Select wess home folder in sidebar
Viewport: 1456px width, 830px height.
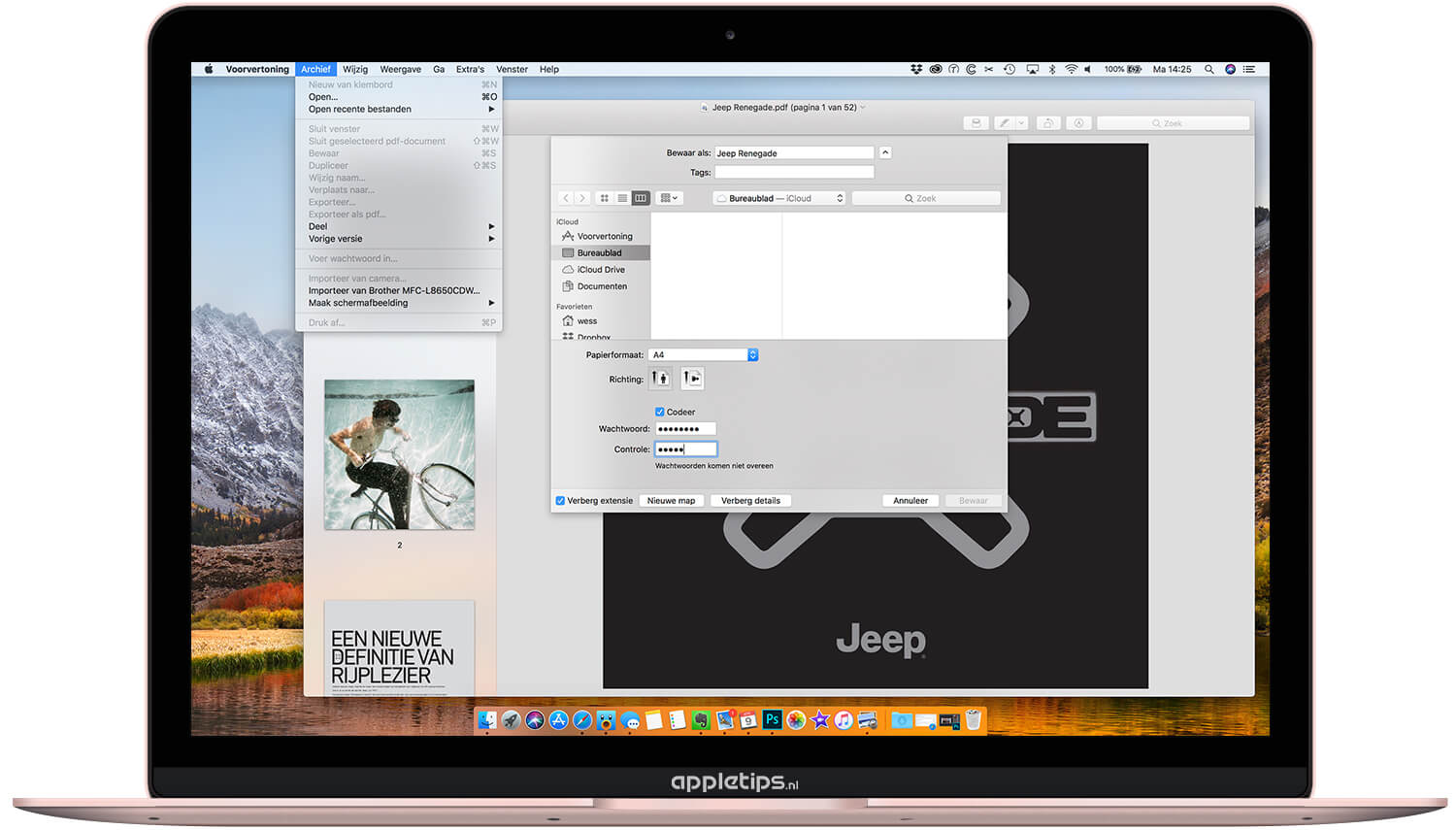pos(601,321)
